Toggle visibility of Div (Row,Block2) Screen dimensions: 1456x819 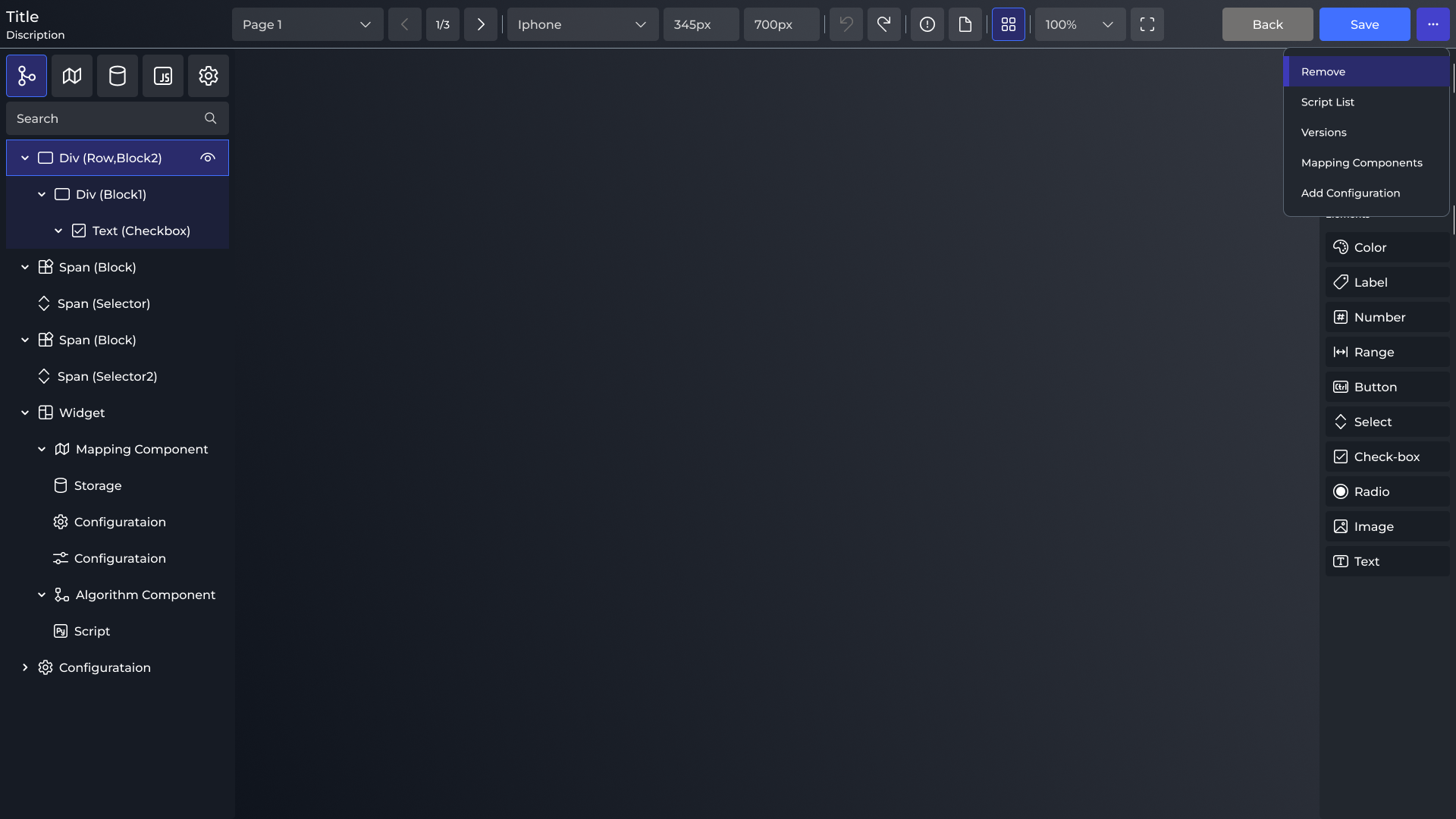click(208, 158)
